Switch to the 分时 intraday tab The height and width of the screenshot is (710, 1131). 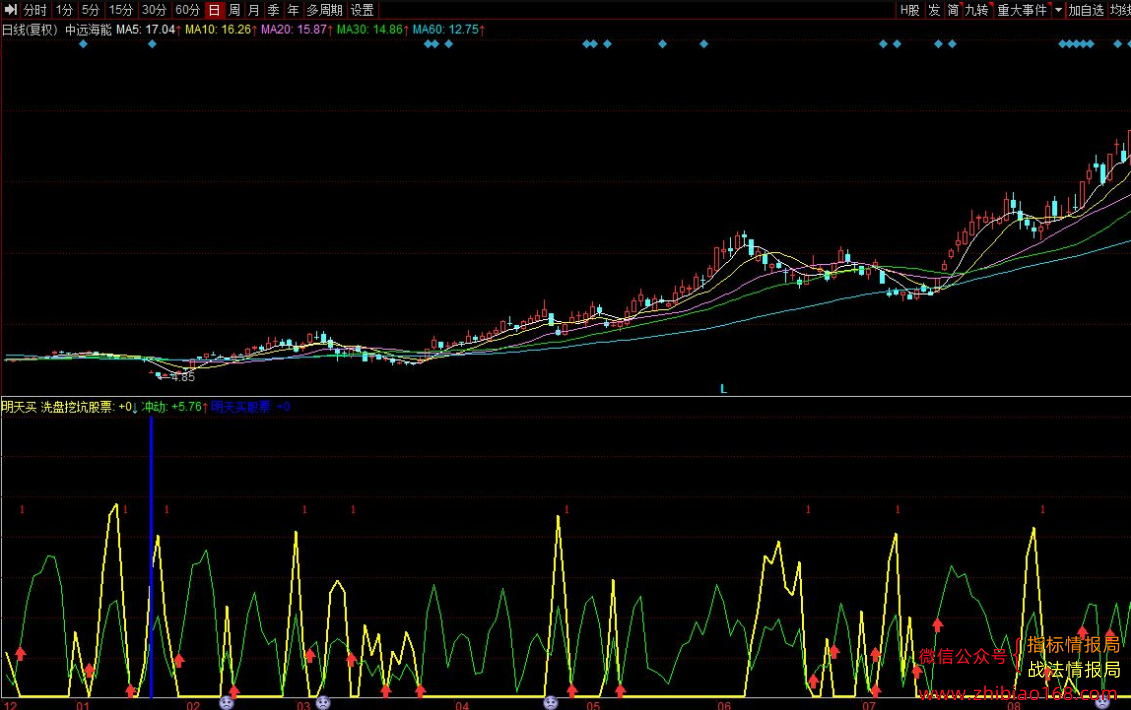35,10
